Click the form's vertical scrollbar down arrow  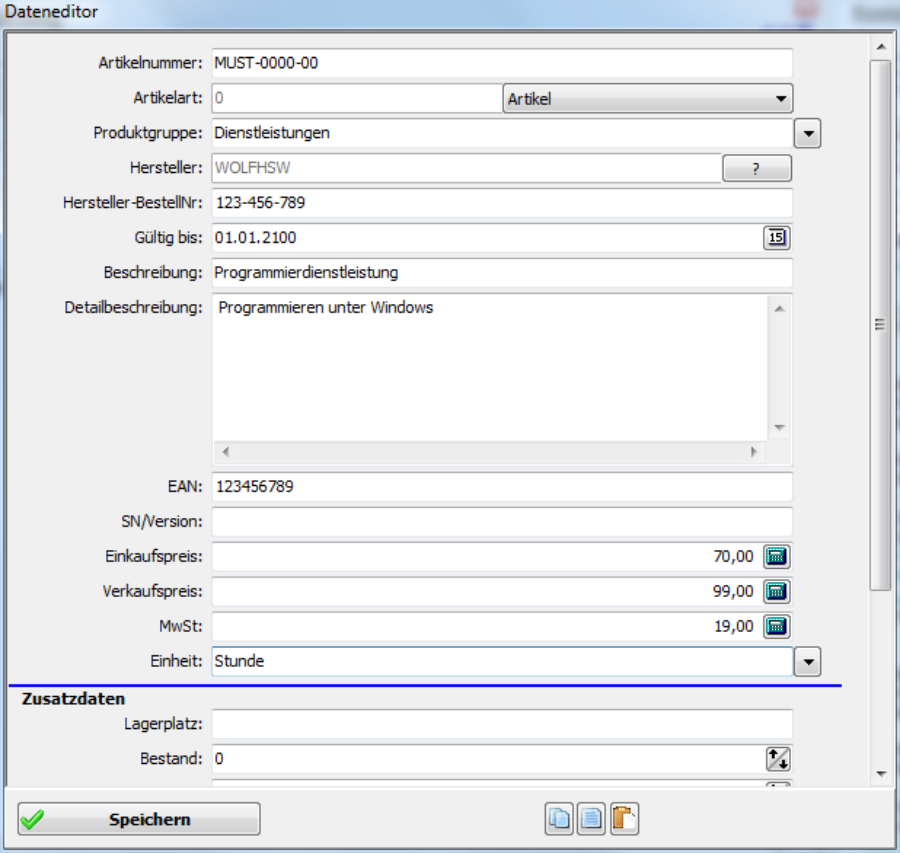click(x=880, y=773)
